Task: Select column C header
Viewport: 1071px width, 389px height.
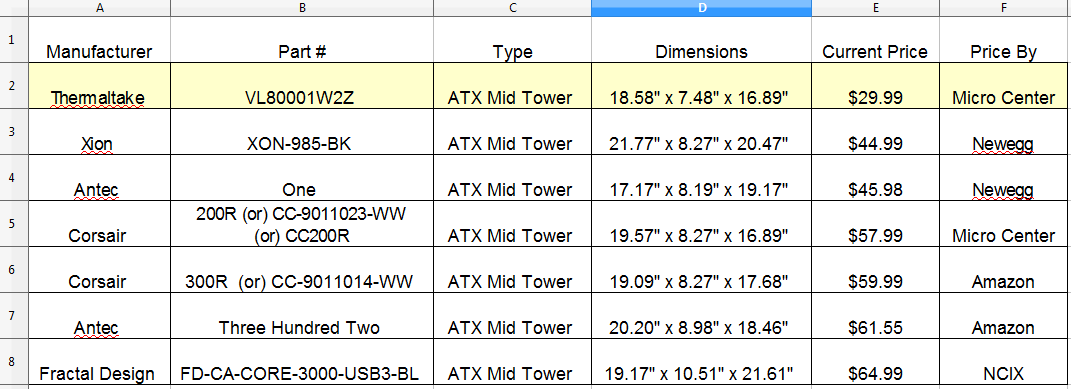Action: pos(512,8)
